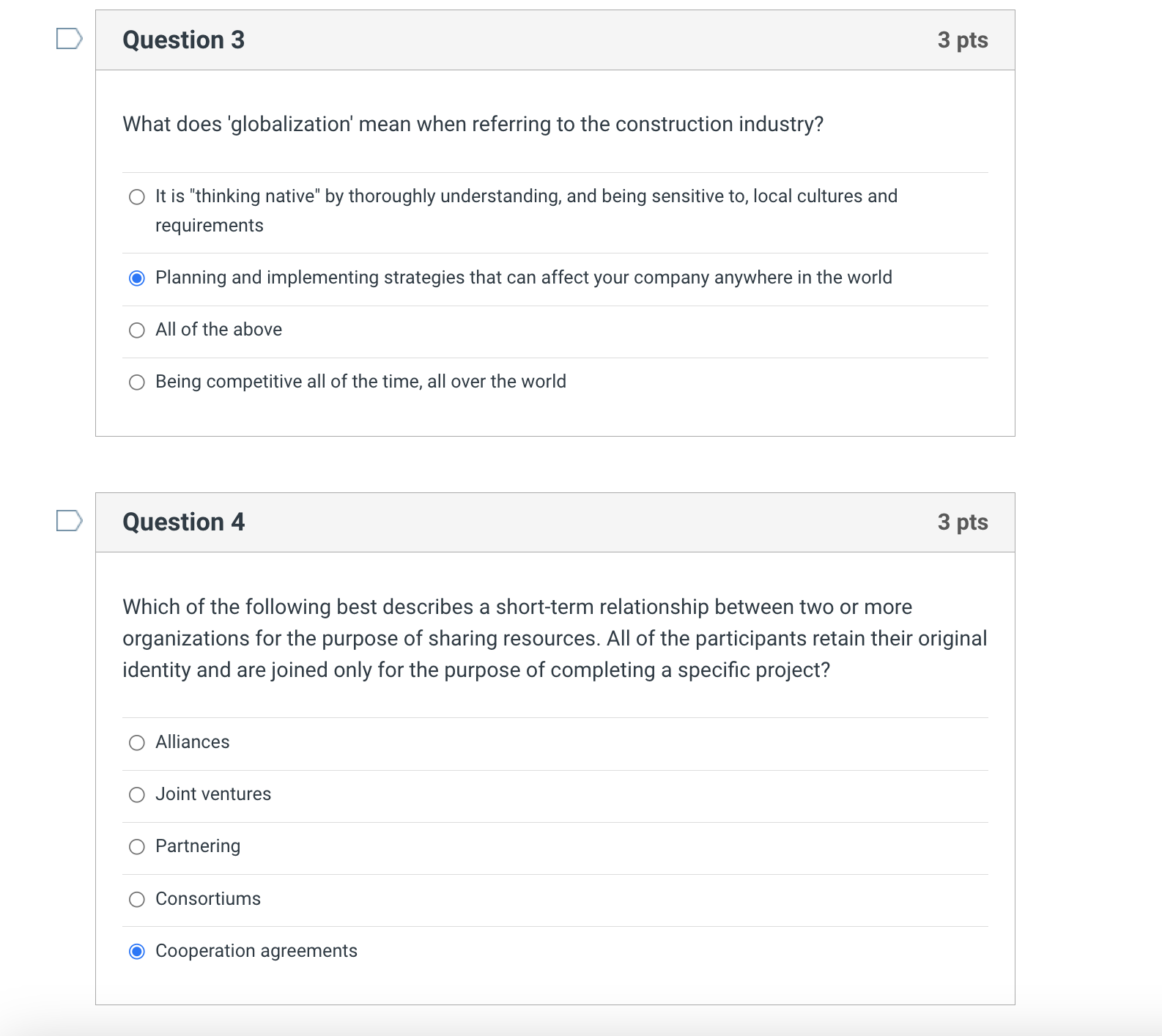Select 'Joint ventures' answer option
This screenshot has width=1162, height=1036.
(x=136, y=794)
